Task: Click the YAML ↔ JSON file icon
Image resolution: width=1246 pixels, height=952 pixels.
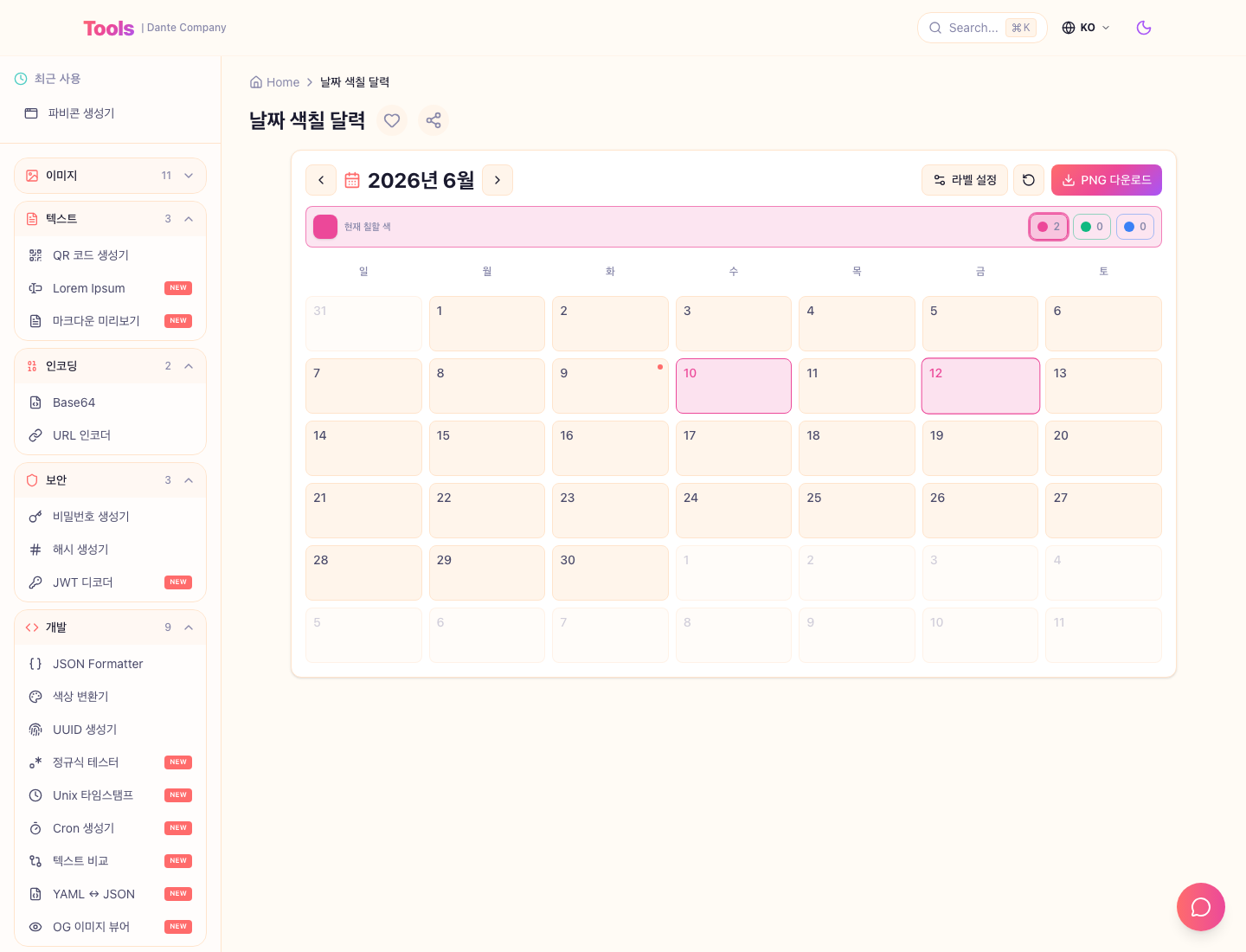Action: click(x=35, y=894)
